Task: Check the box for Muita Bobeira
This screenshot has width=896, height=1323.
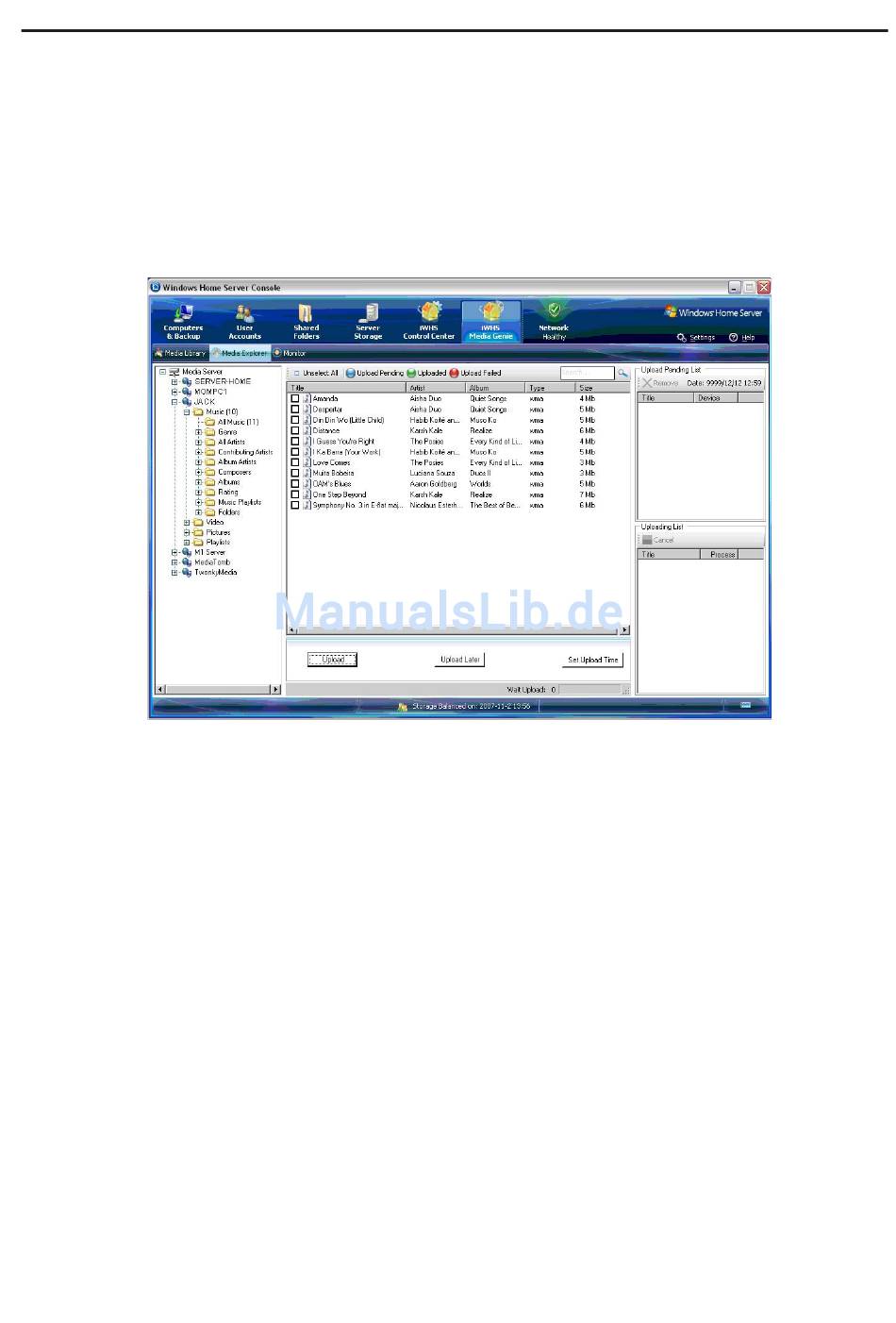Action: pos(295,473)
